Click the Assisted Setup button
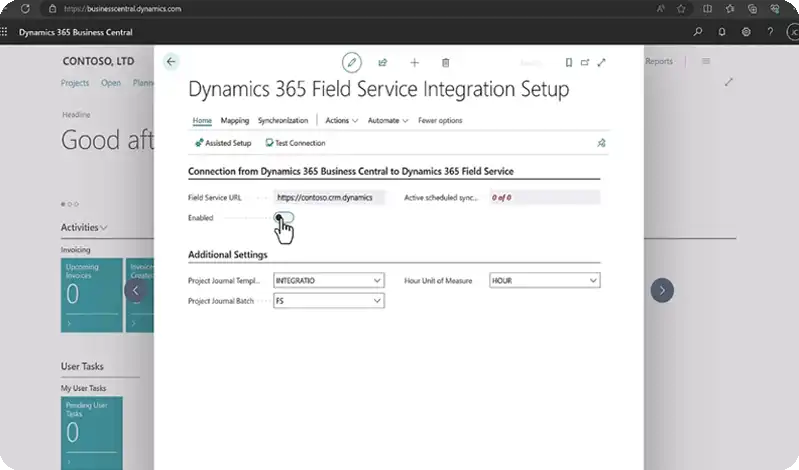 (x=223, y=143)
